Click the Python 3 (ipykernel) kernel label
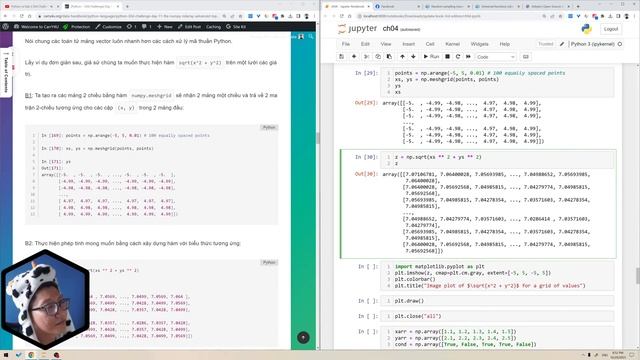This screenshot has width=640, height=360. (592, 44)
